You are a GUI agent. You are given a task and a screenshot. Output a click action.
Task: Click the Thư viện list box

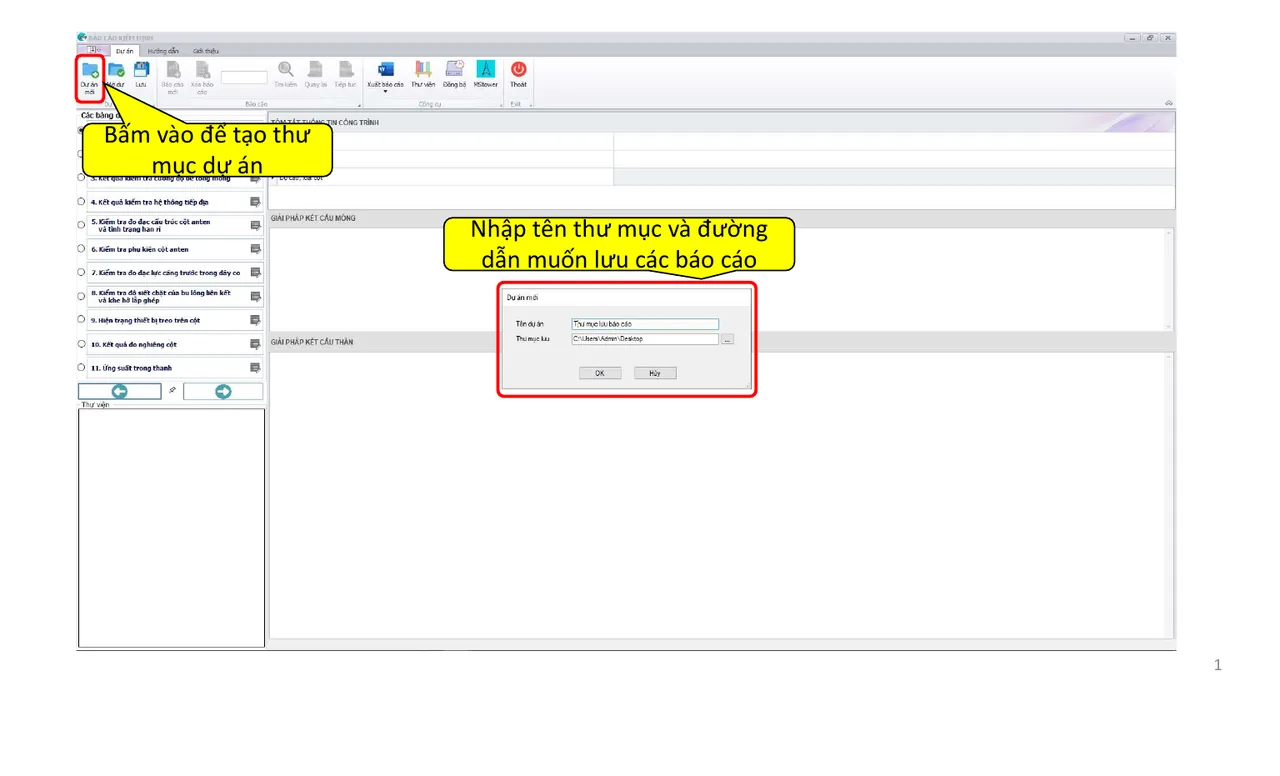(171, 528)
